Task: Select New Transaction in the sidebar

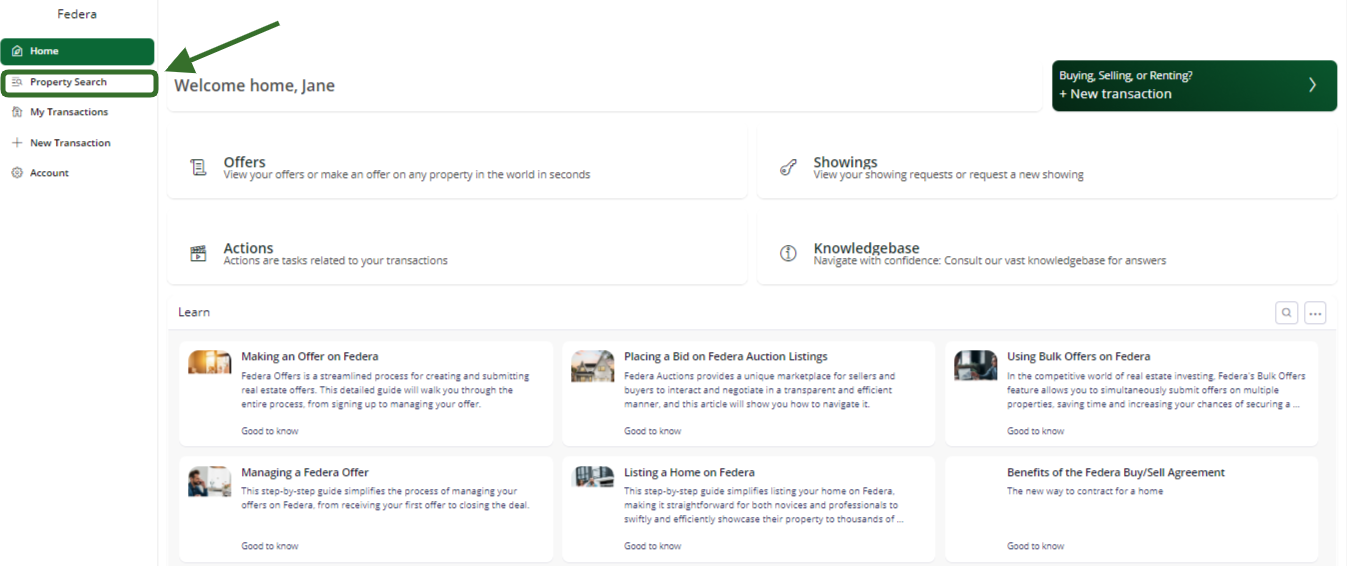Action: click(x=78, y=143)
